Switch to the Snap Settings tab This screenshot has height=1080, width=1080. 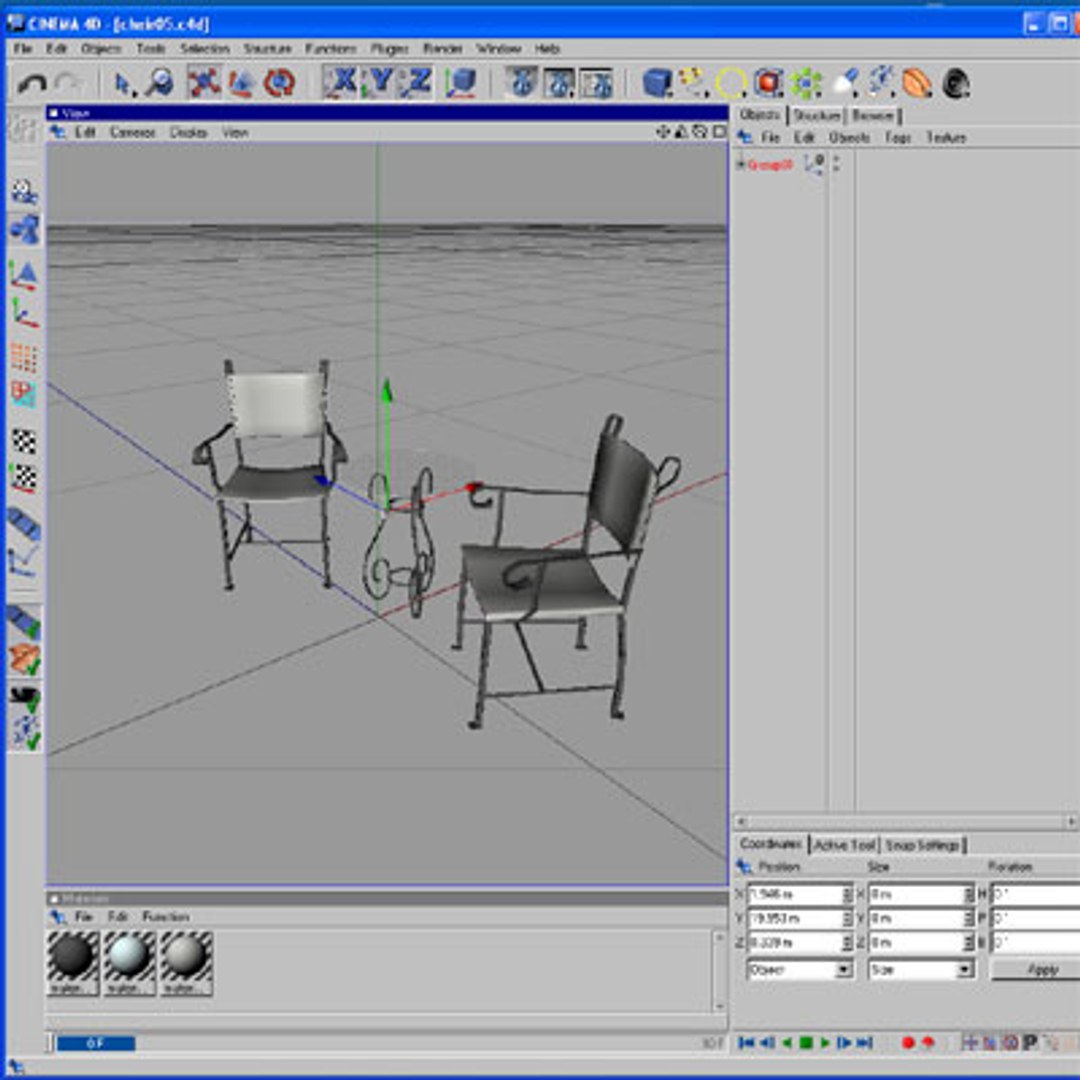coord(922,844)
